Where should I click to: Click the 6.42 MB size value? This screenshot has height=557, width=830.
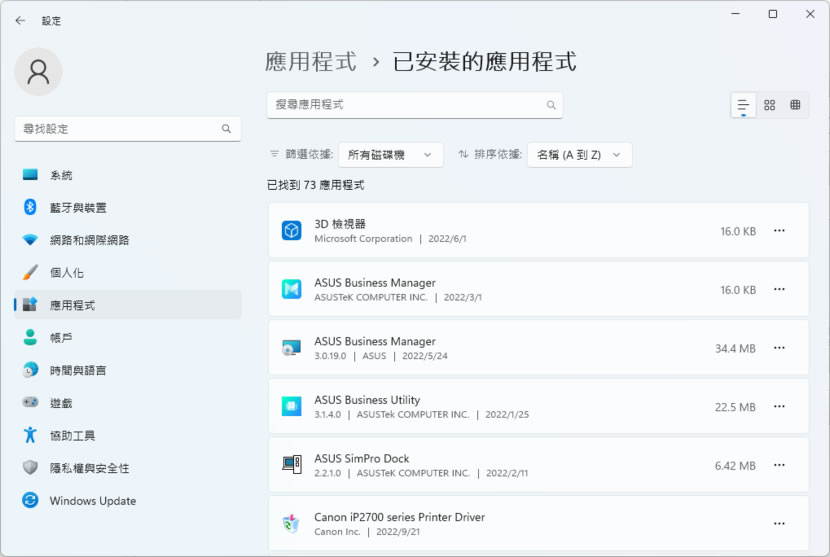(735, 465)
